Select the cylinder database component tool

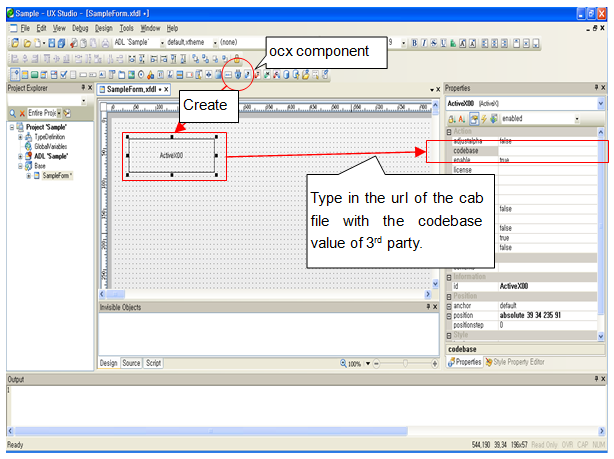point(286,74)
